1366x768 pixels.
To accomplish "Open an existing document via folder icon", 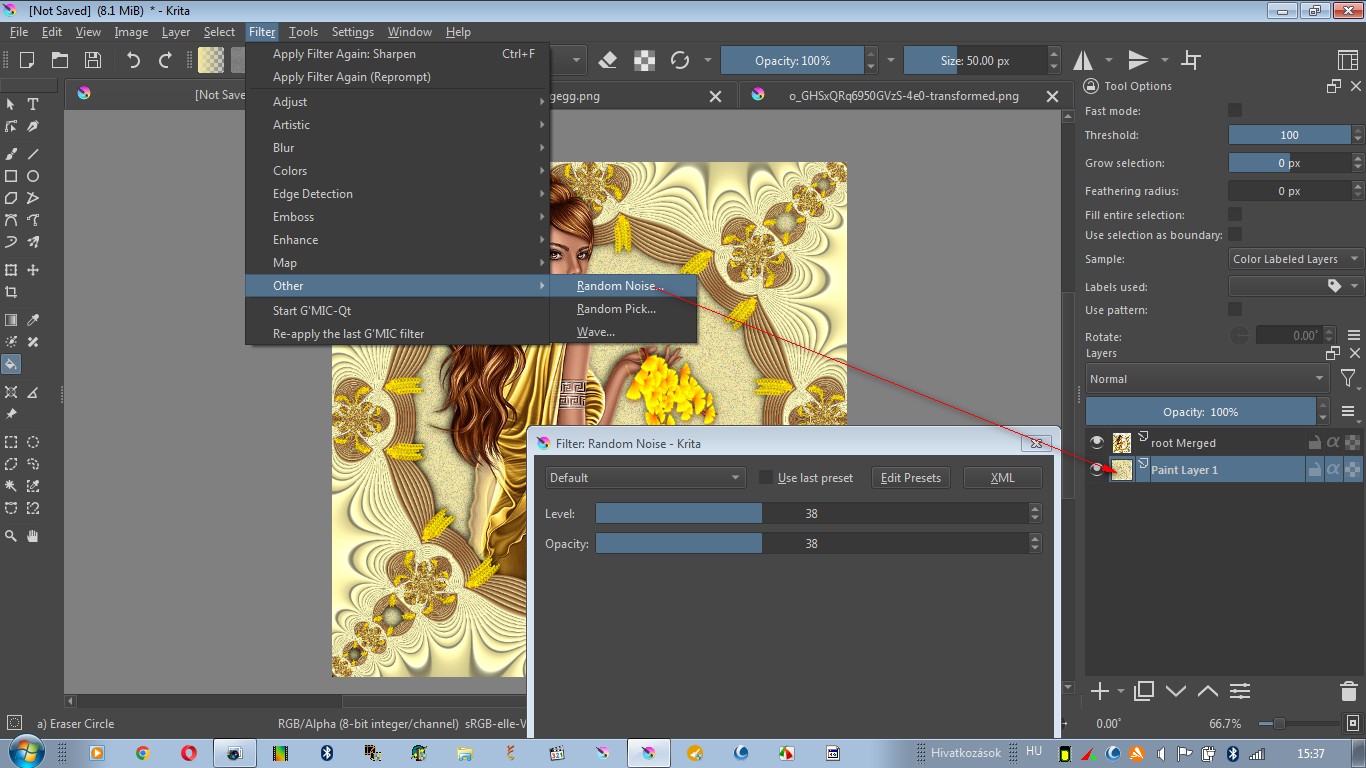I will click(60, 60).
